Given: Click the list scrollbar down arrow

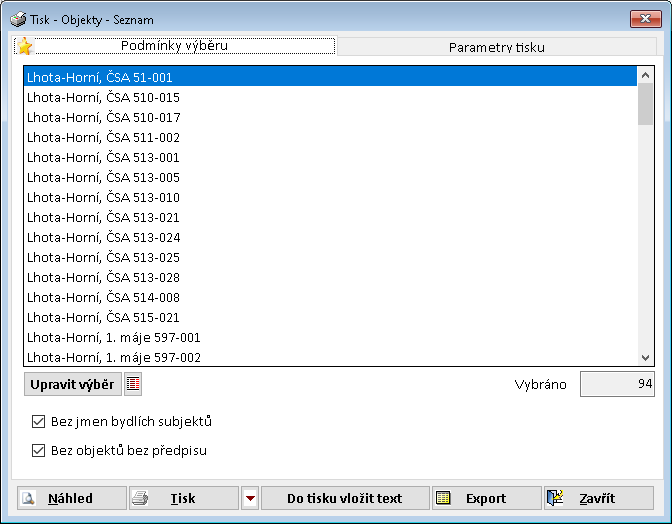Looking at the screenshot, I should tap(645, 357).
